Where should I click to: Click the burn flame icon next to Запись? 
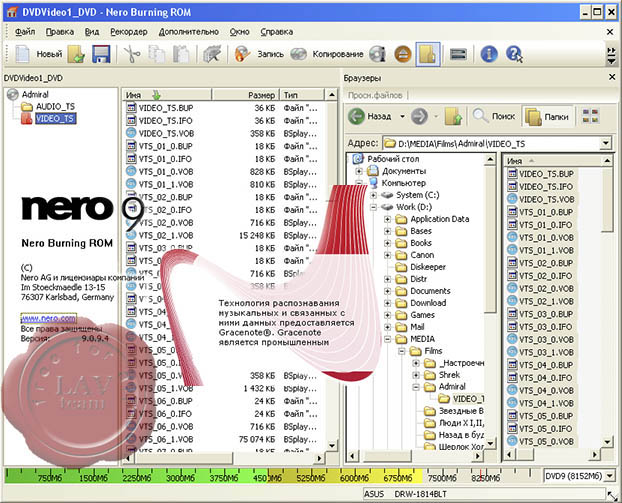(242, 54)
